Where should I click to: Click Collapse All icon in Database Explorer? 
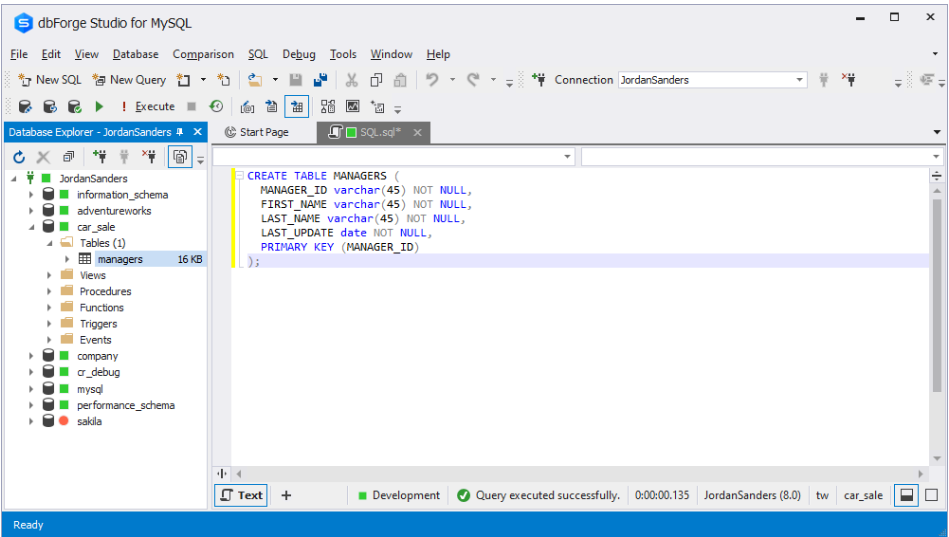click(68, 157)
